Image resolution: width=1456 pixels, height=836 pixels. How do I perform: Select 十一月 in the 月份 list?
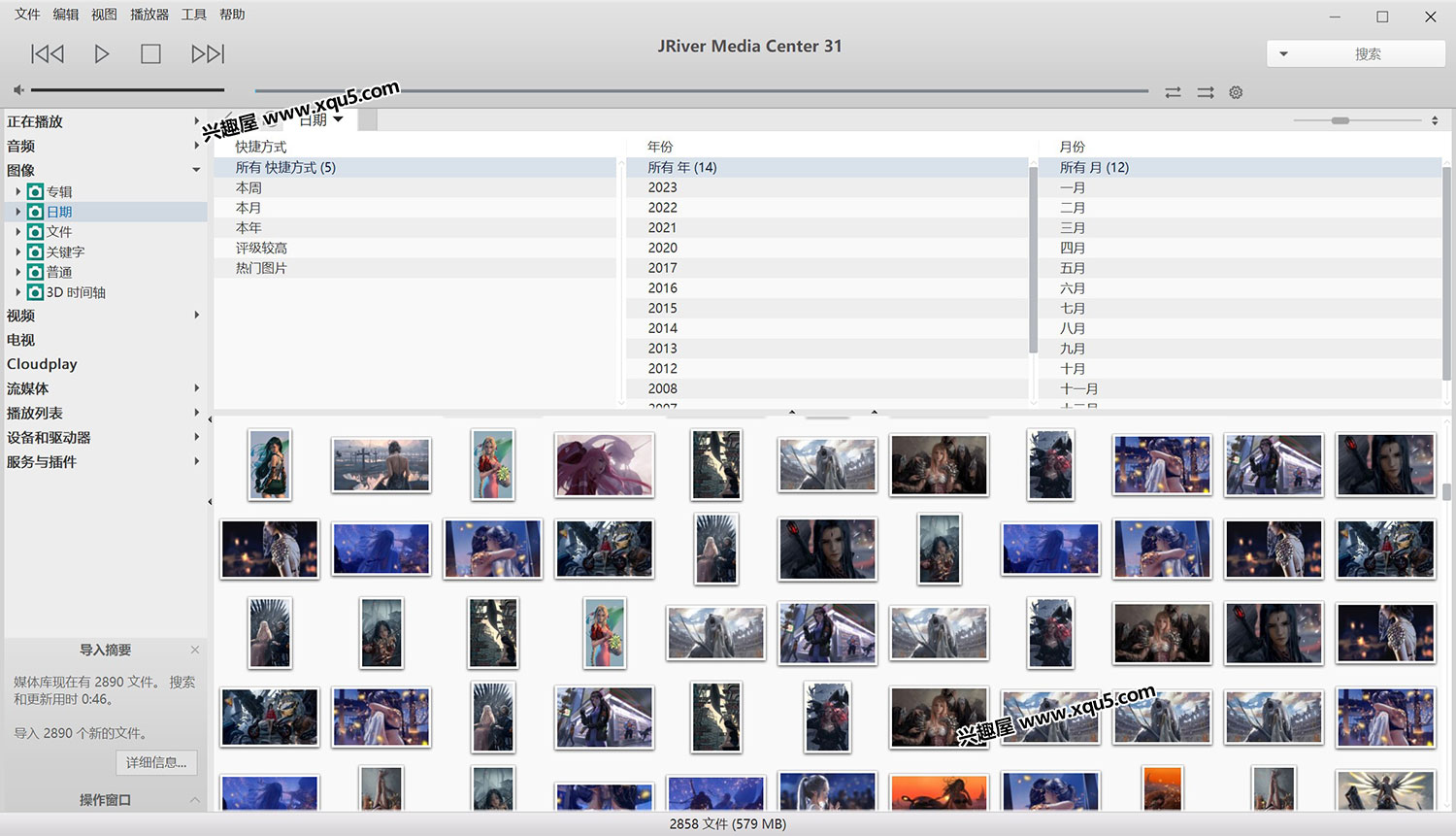1240,388
